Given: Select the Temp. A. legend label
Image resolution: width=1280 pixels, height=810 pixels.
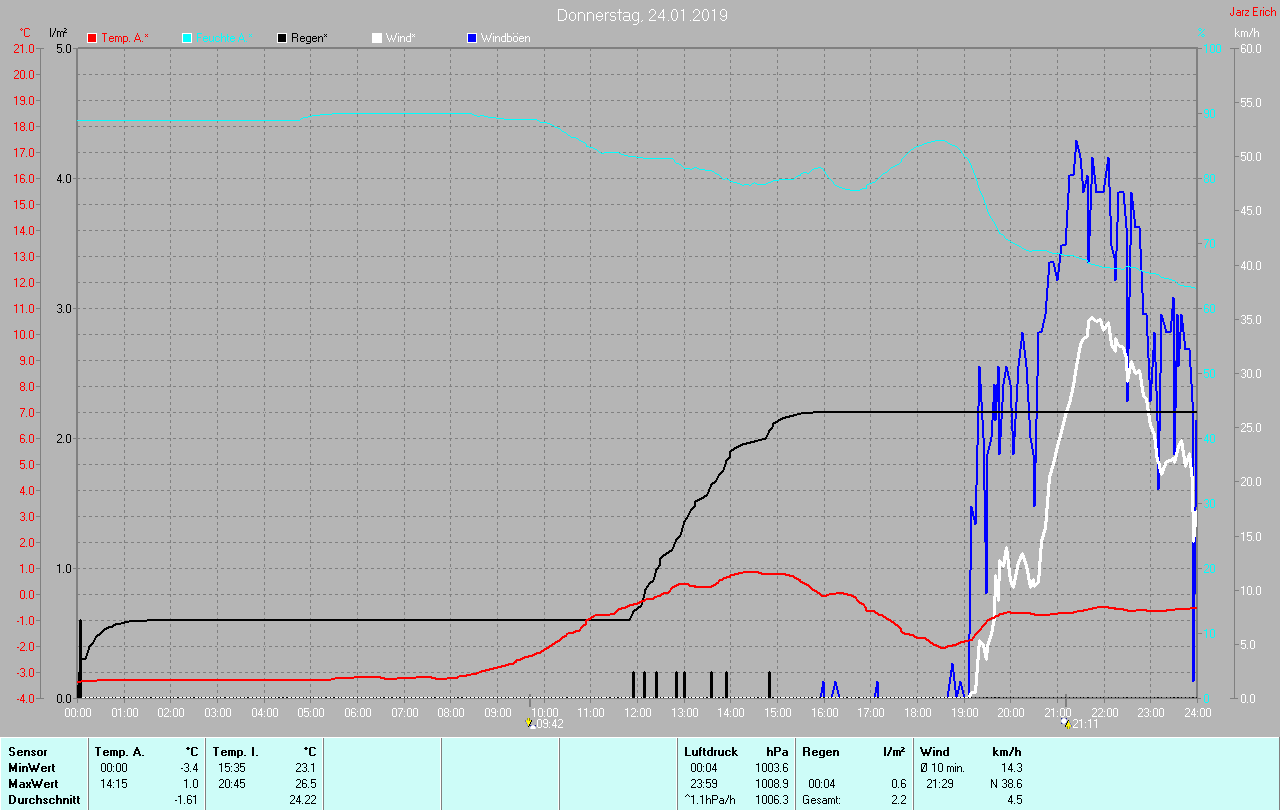Looking at the screenshot, I should [x=124, y=38].
